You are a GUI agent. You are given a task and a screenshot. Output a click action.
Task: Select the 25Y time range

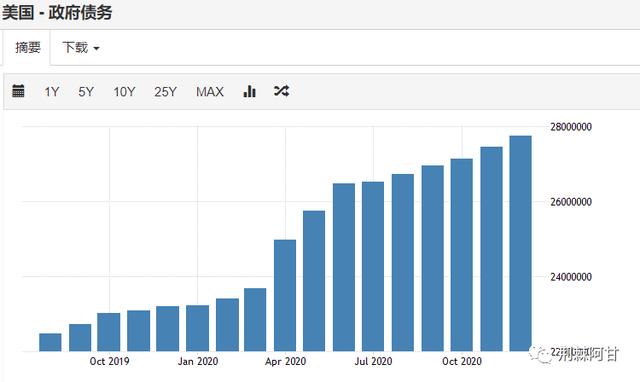[x=165, y=91]
